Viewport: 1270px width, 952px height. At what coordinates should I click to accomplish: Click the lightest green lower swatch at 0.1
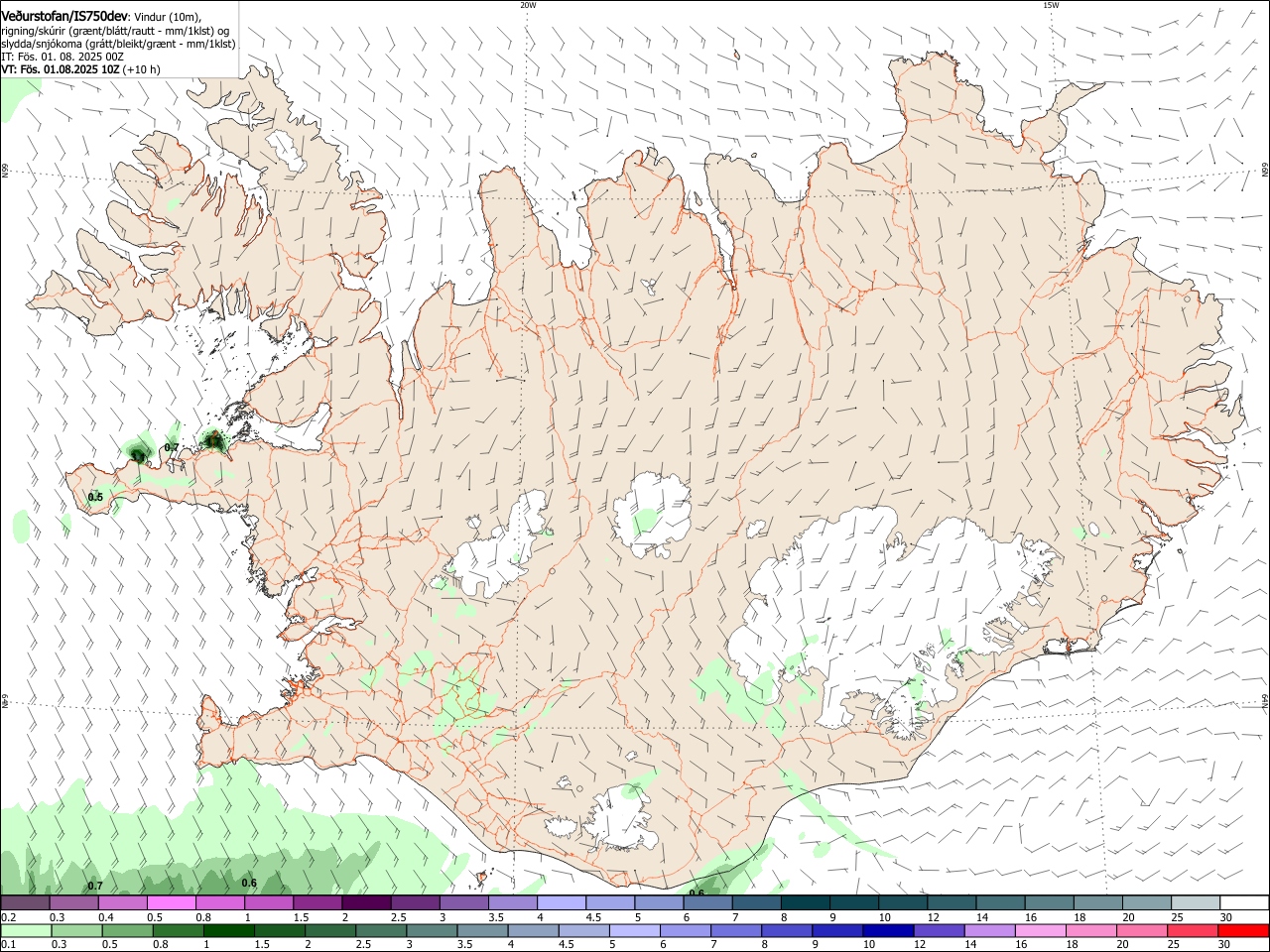pyautogui.click(x=26, y=931)
